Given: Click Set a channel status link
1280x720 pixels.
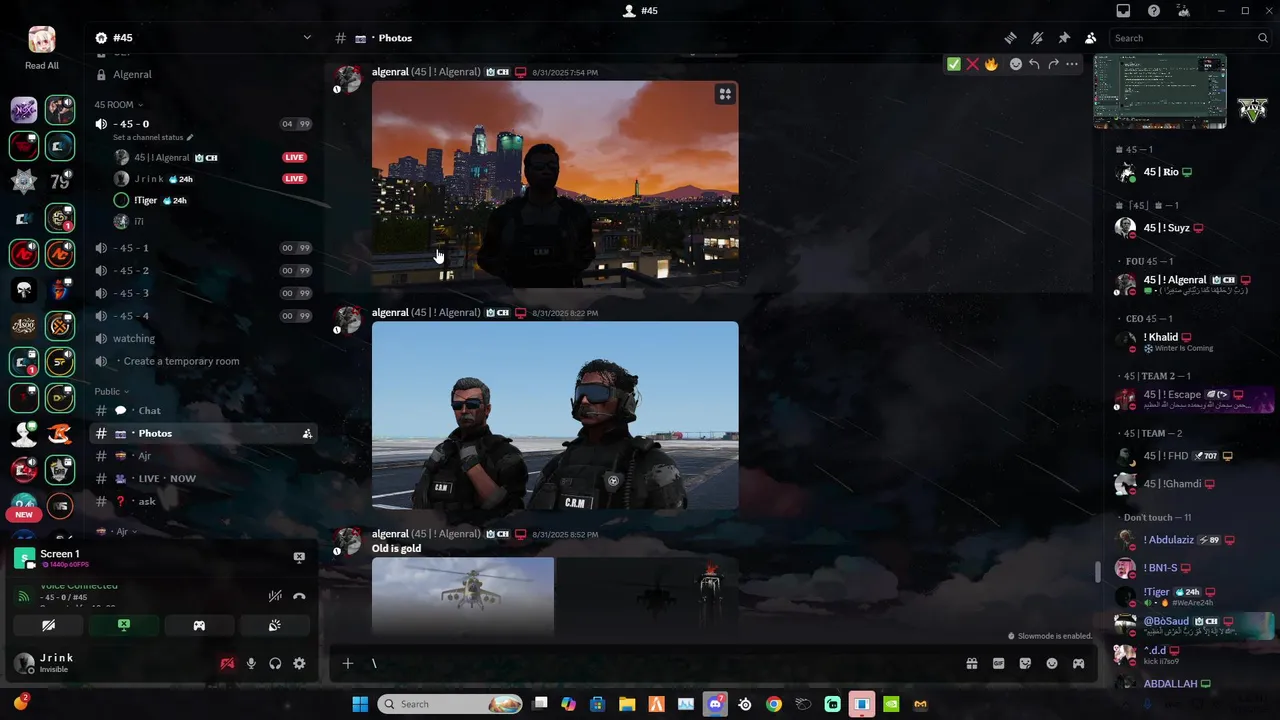Looking at the screenshot, I should coord(153,137).
